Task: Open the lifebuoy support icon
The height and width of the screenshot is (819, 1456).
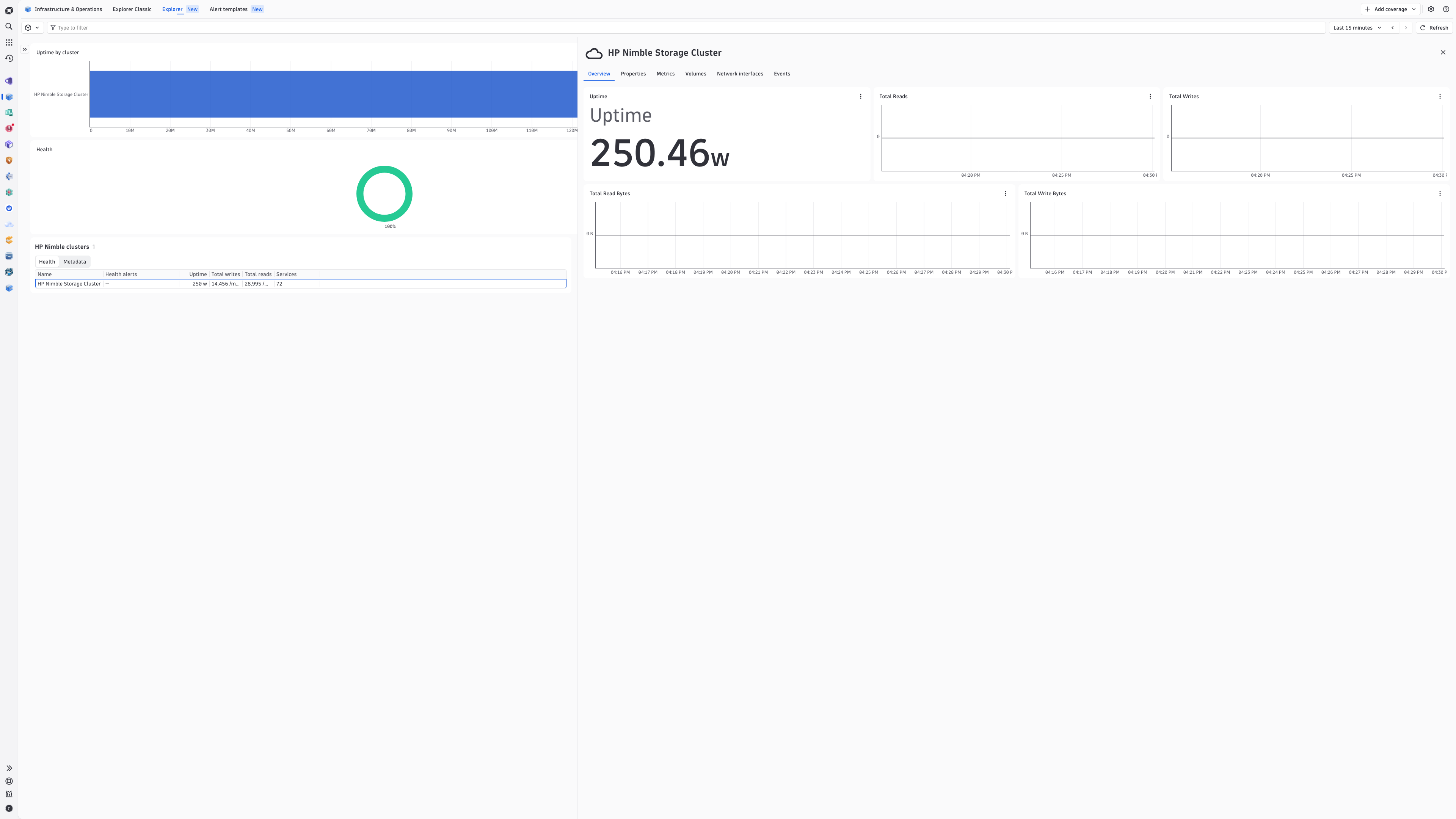Action: point(9,781)
